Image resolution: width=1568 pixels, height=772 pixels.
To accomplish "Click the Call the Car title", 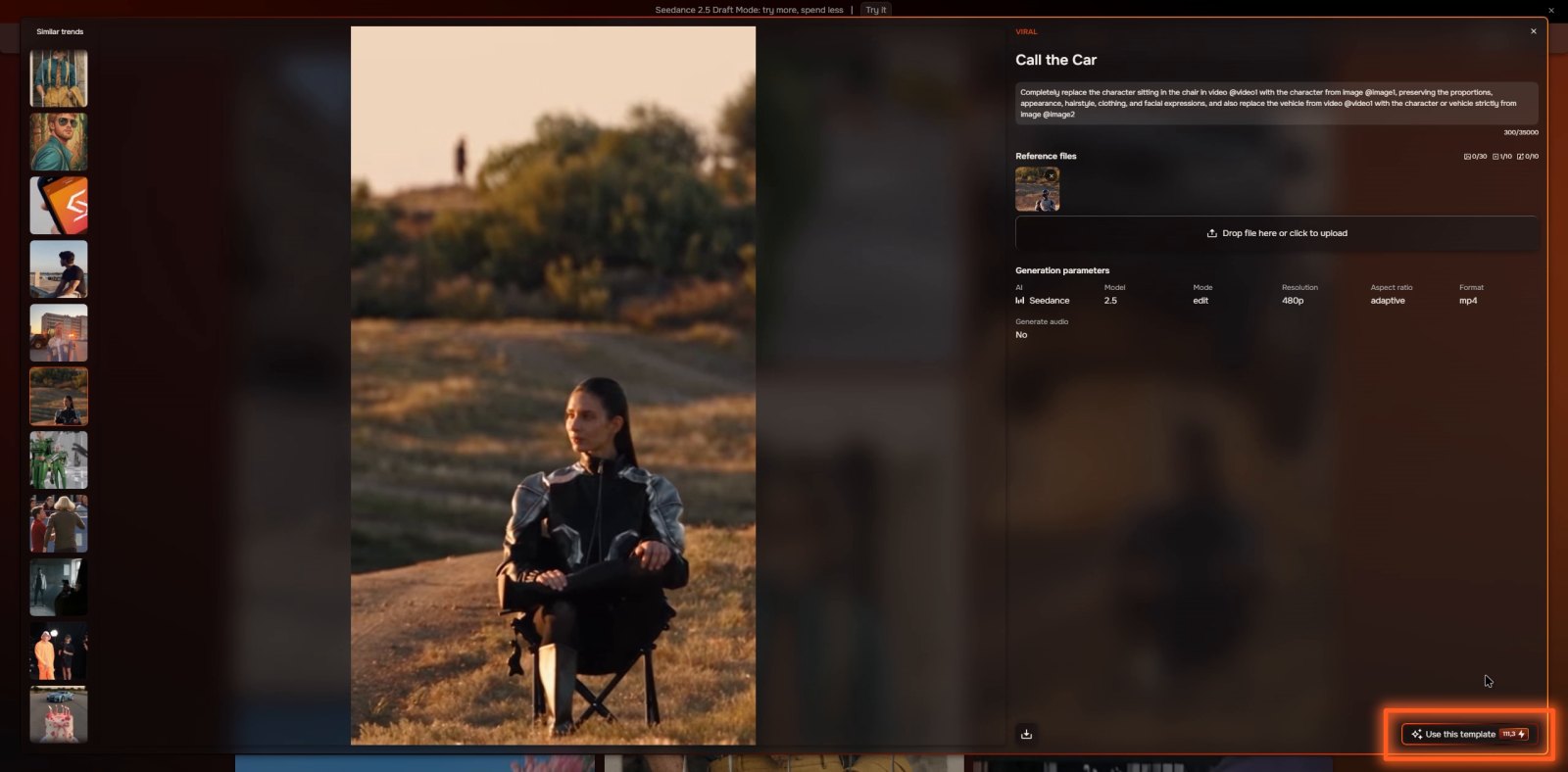I will pos(1055,60).
